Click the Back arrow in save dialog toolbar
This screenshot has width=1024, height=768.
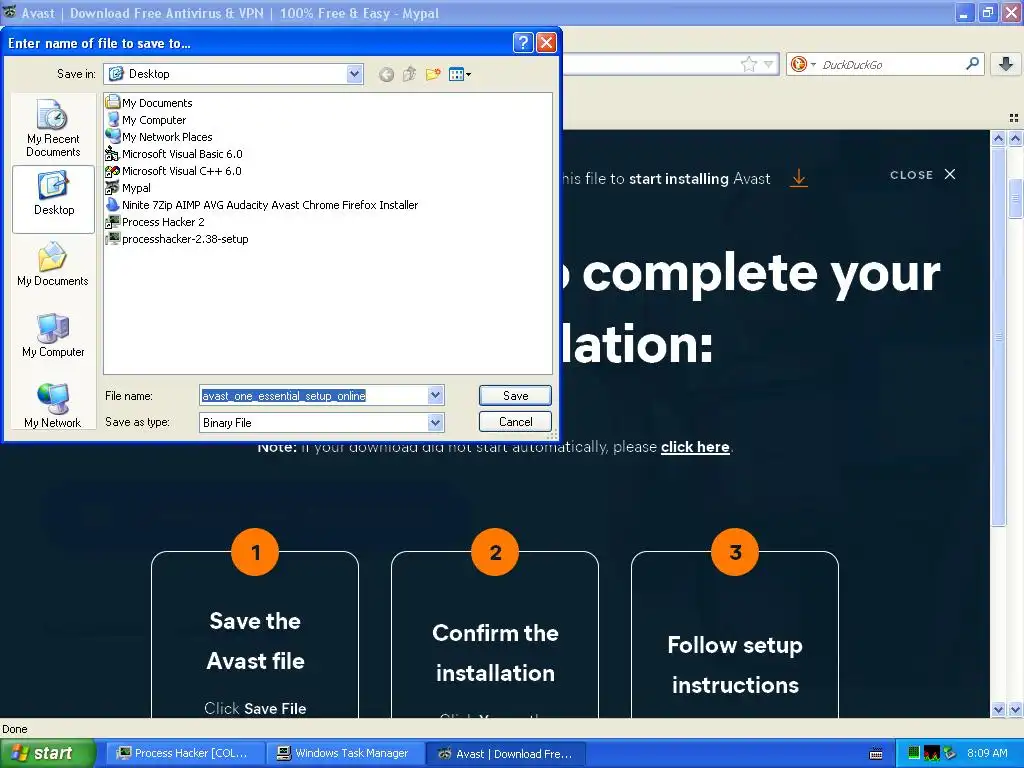click(x=386, y=74)
